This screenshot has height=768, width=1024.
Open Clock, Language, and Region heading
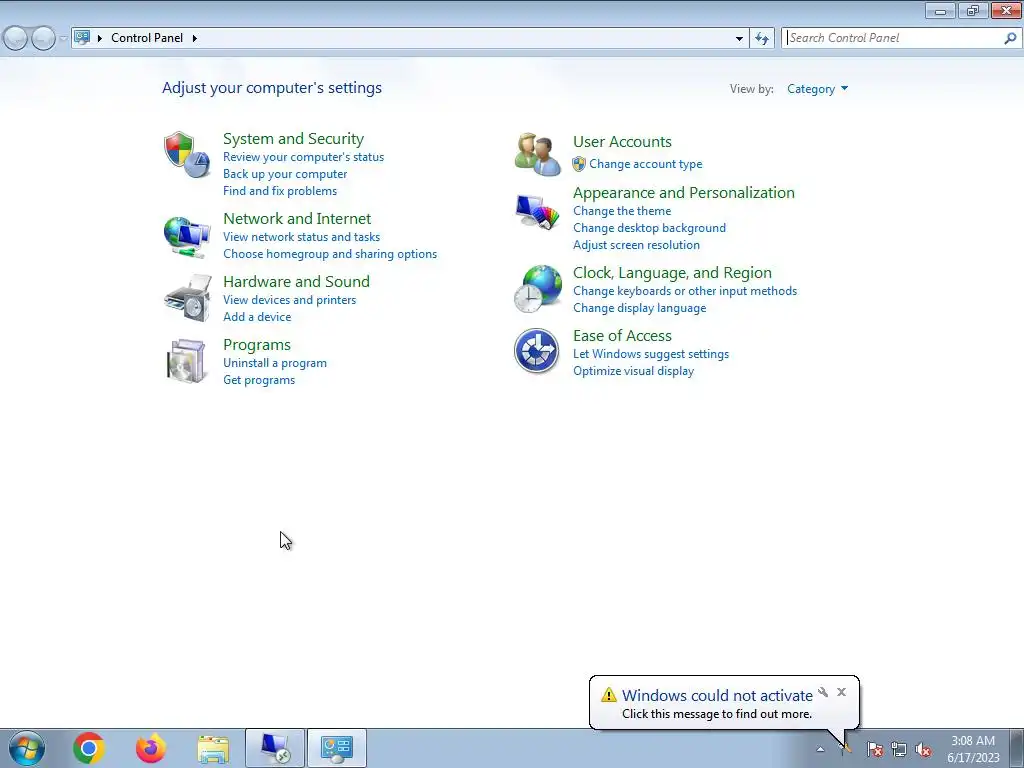(672, 272)
